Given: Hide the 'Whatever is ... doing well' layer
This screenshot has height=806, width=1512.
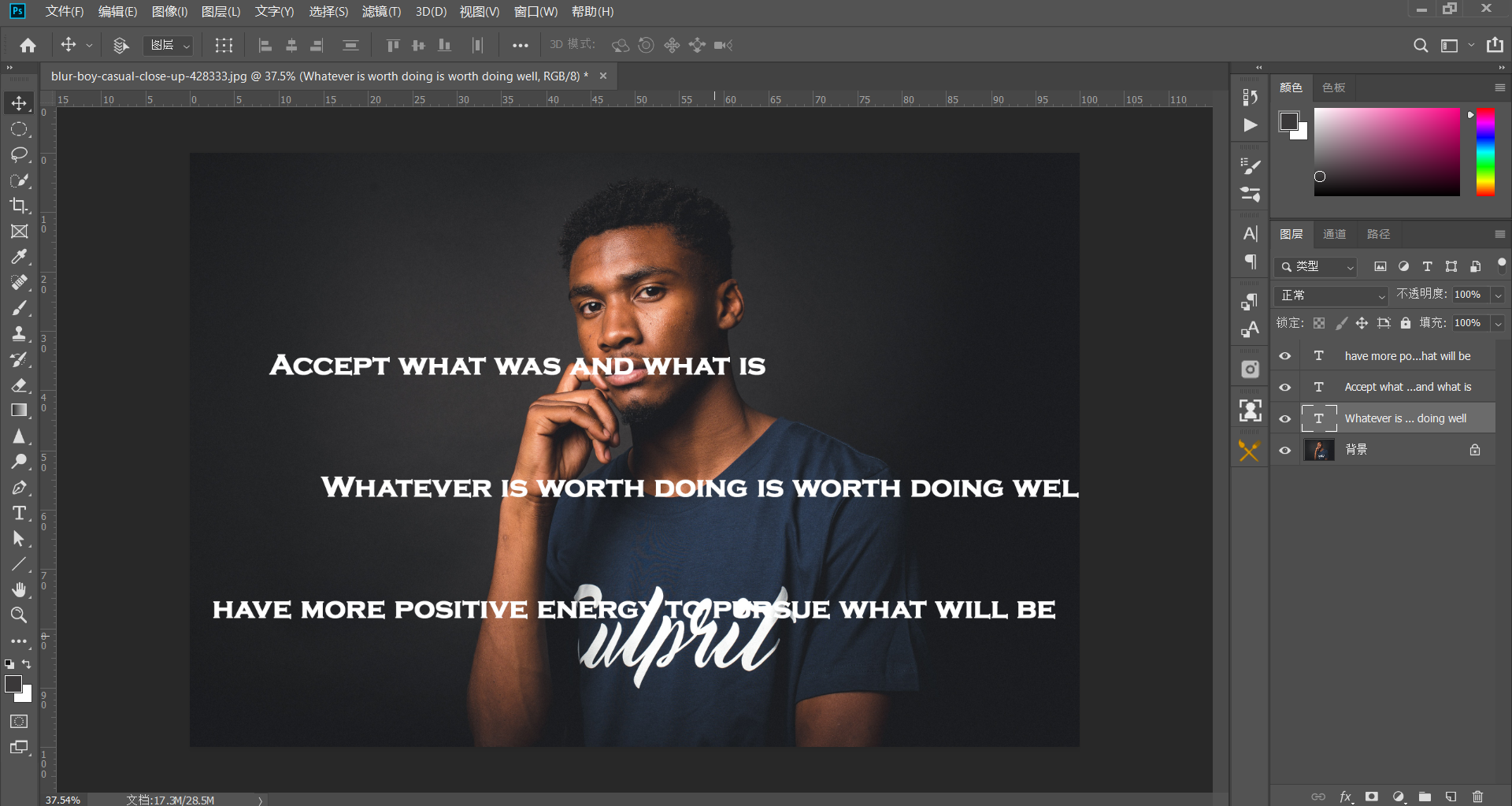Looking at the screenshot, I should click(x=1285, y=419).
